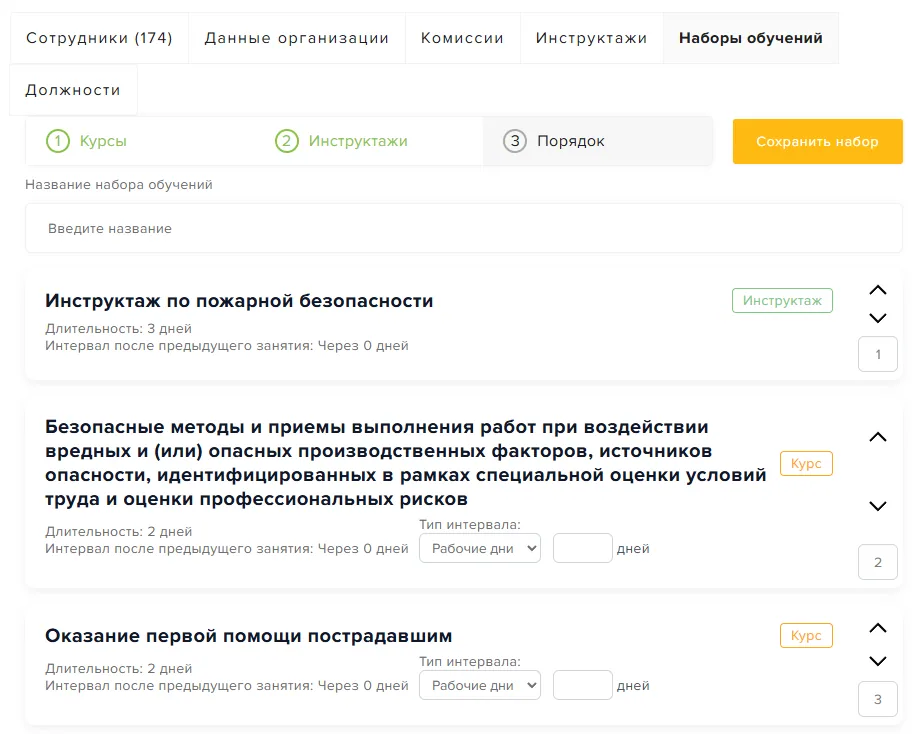Image resolution: width=923 pixels, height=734 pixels.
Task: Click days input for Безопасные методы course
Action: [x=583, y=548]
